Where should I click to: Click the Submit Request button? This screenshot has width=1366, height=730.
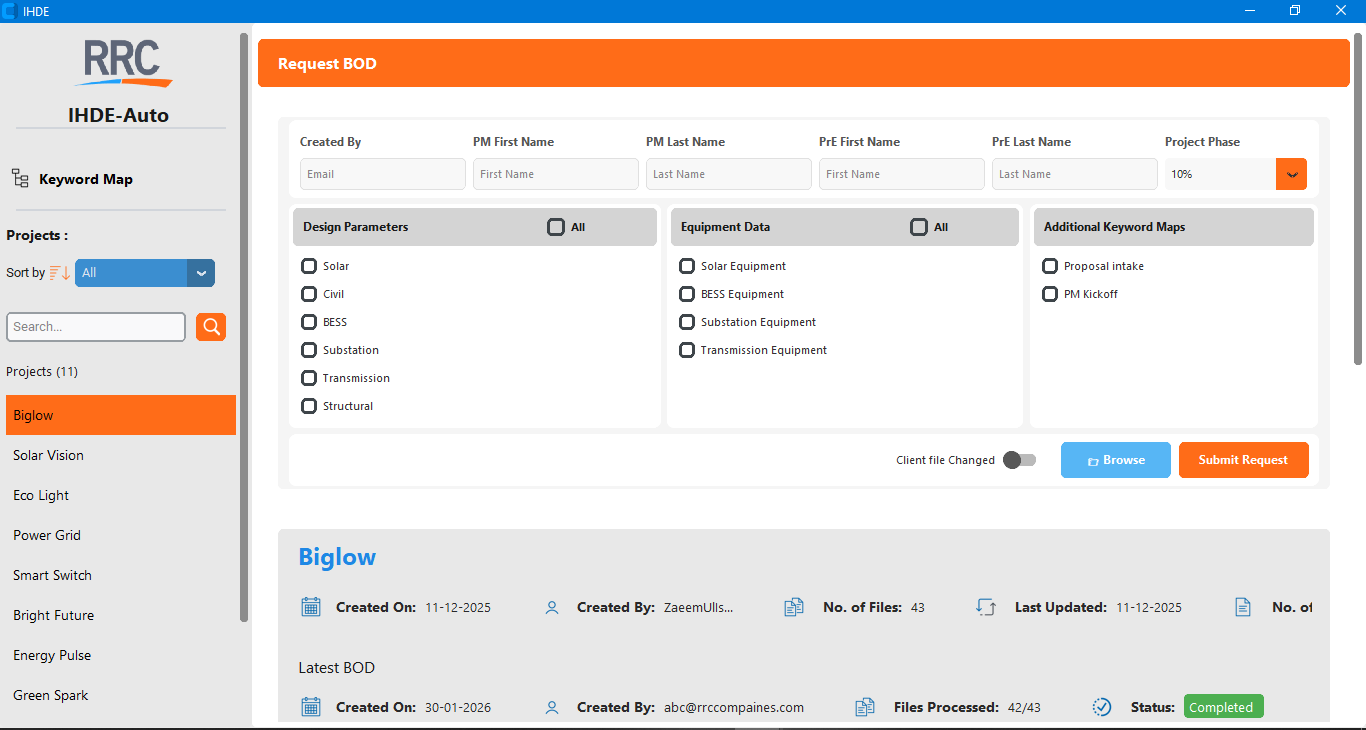tap(1244, 460)
